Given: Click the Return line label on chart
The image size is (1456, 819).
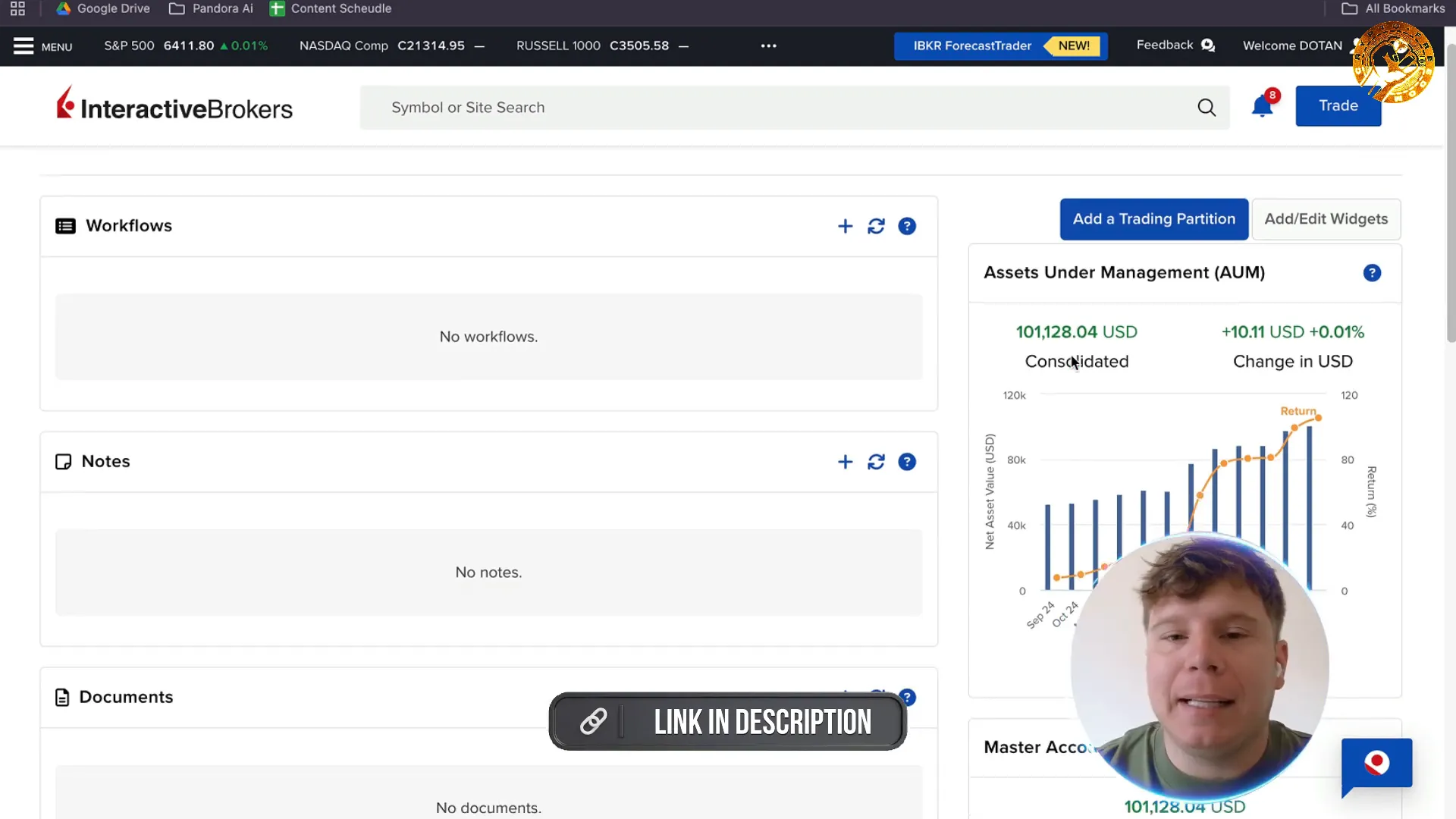Looking at the screenshot, I should [x=1298, y=411].
